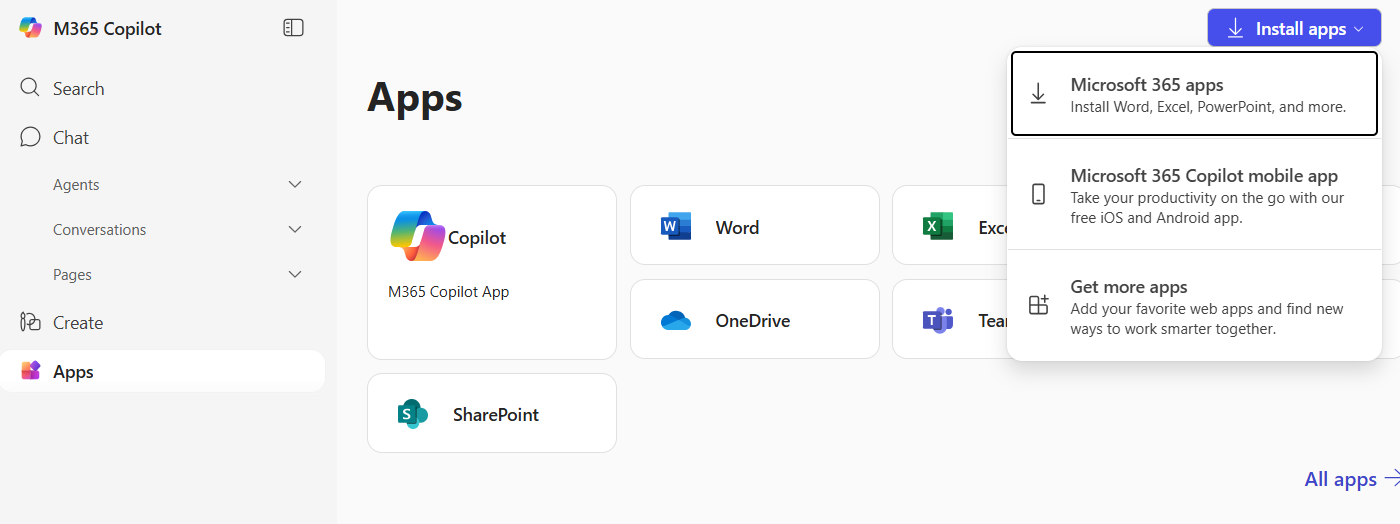Click the arrow icon next to All apps

(x=1392, y=479)
